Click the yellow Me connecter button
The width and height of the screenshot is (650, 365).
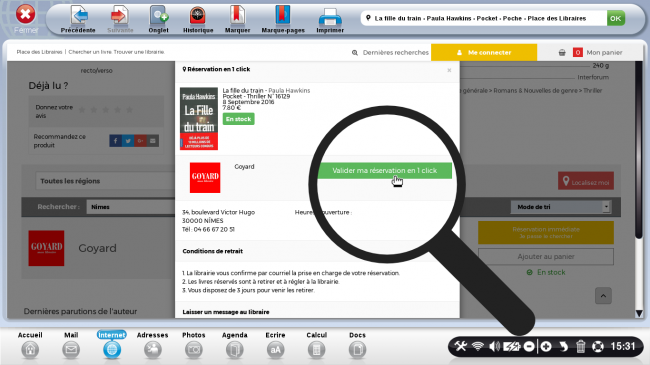[x=484, y=52]
